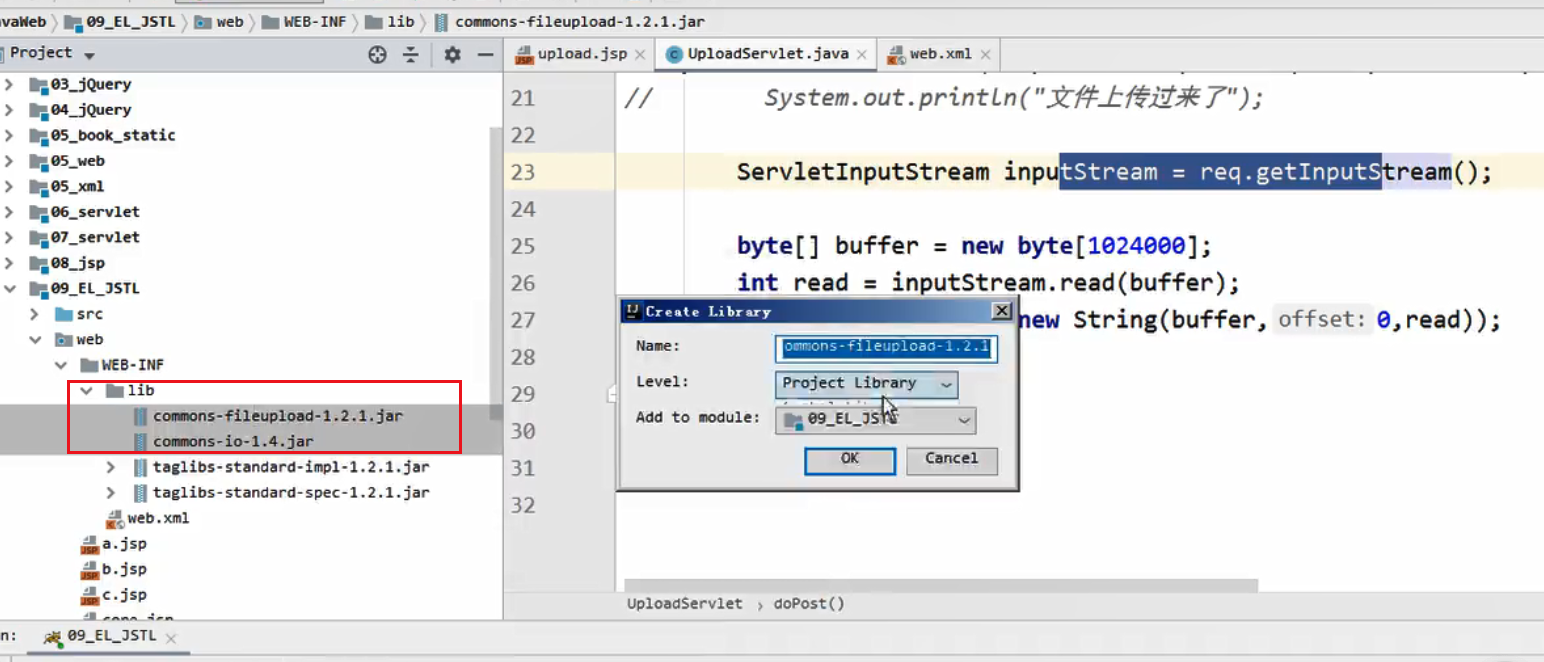The width and height of the screenshot is (1544, 662).
Task: Select 05_xml module in tree
Action: pos(77,186)
